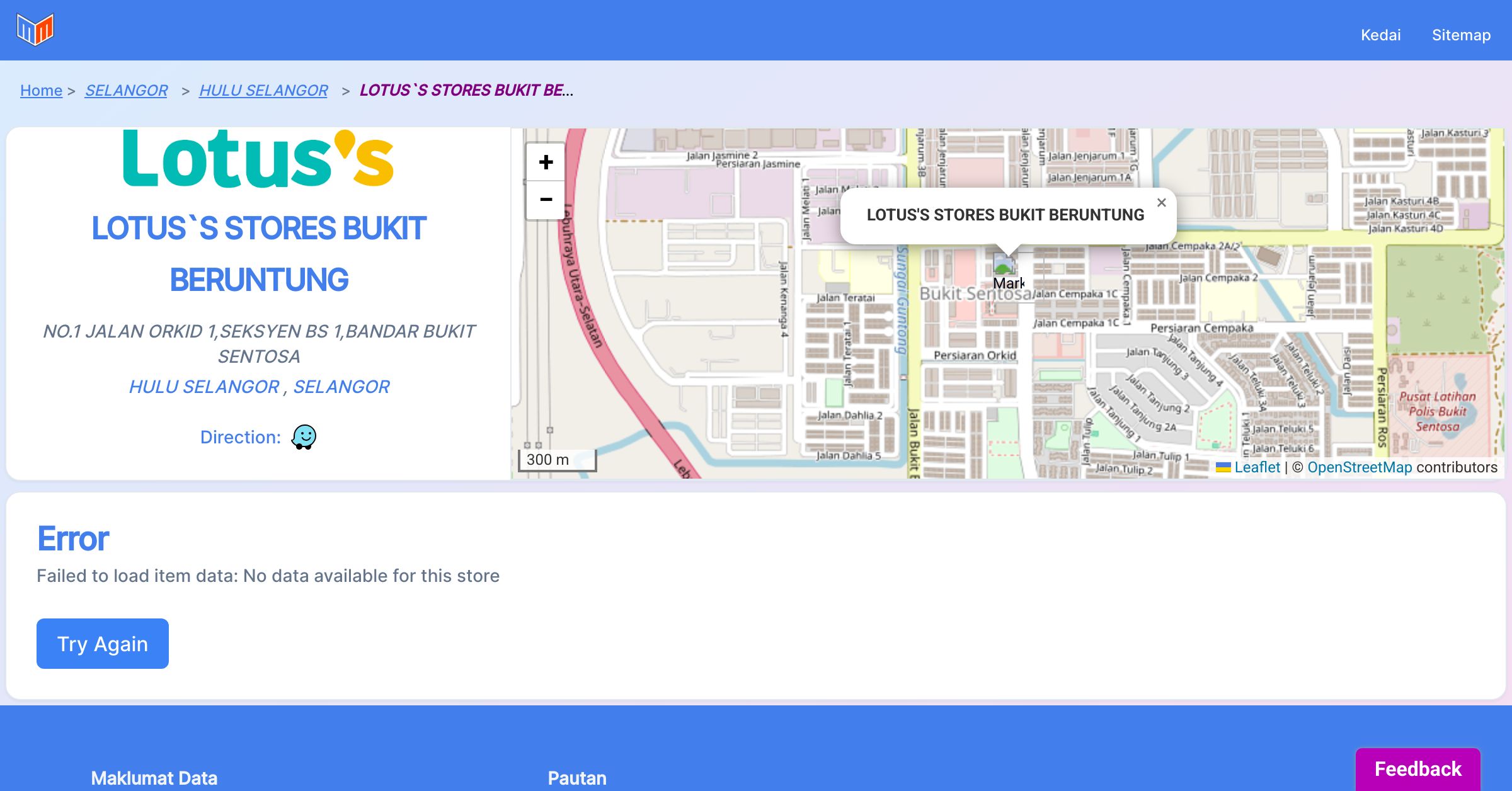Image resolution: width=1512 pixels, height=791 pixels.
Task: Zoom out of the map
Action: (546, 200)
